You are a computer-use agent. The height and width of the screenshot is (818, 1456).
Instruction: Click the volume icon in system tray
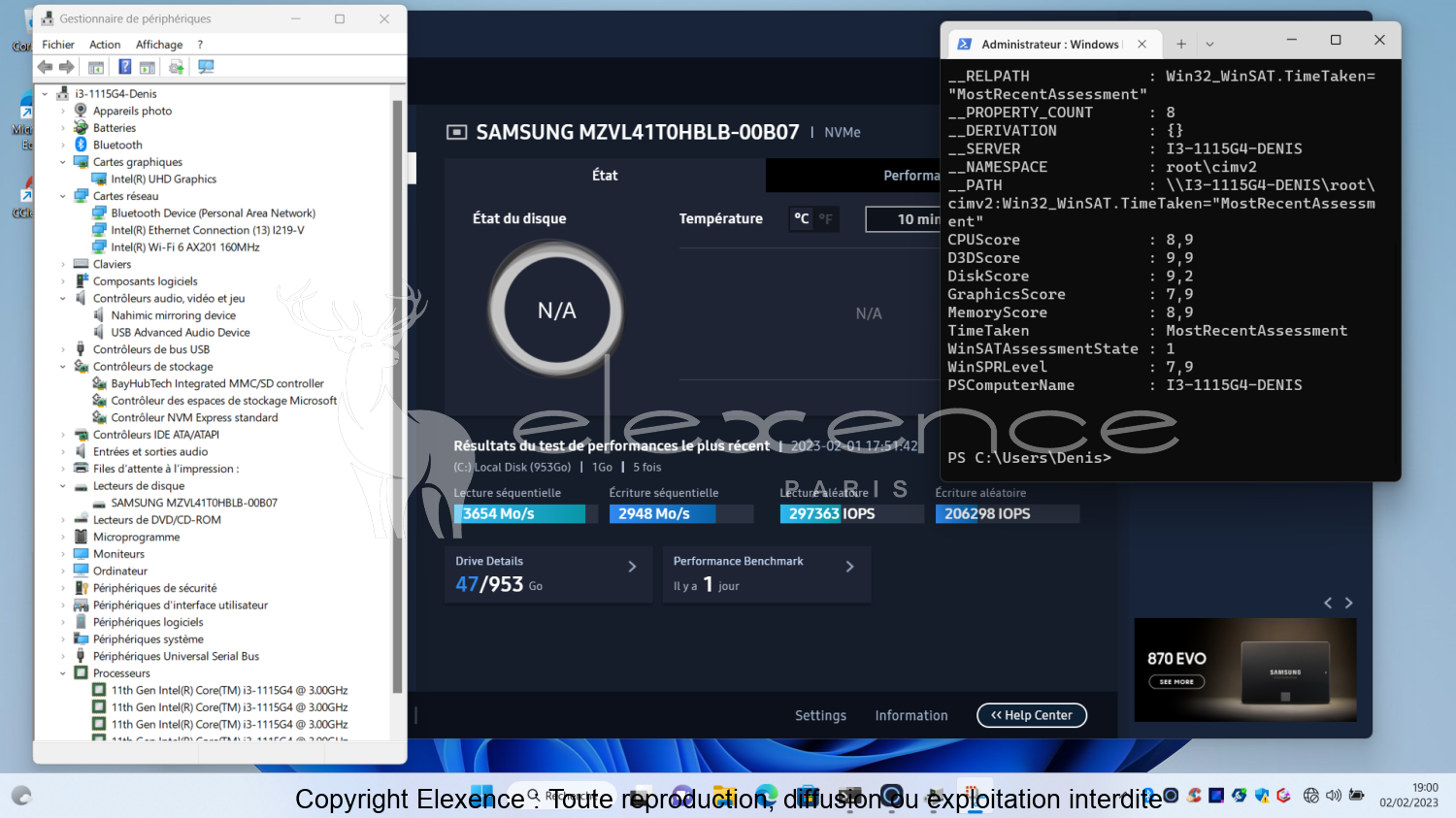point(1334,796)
